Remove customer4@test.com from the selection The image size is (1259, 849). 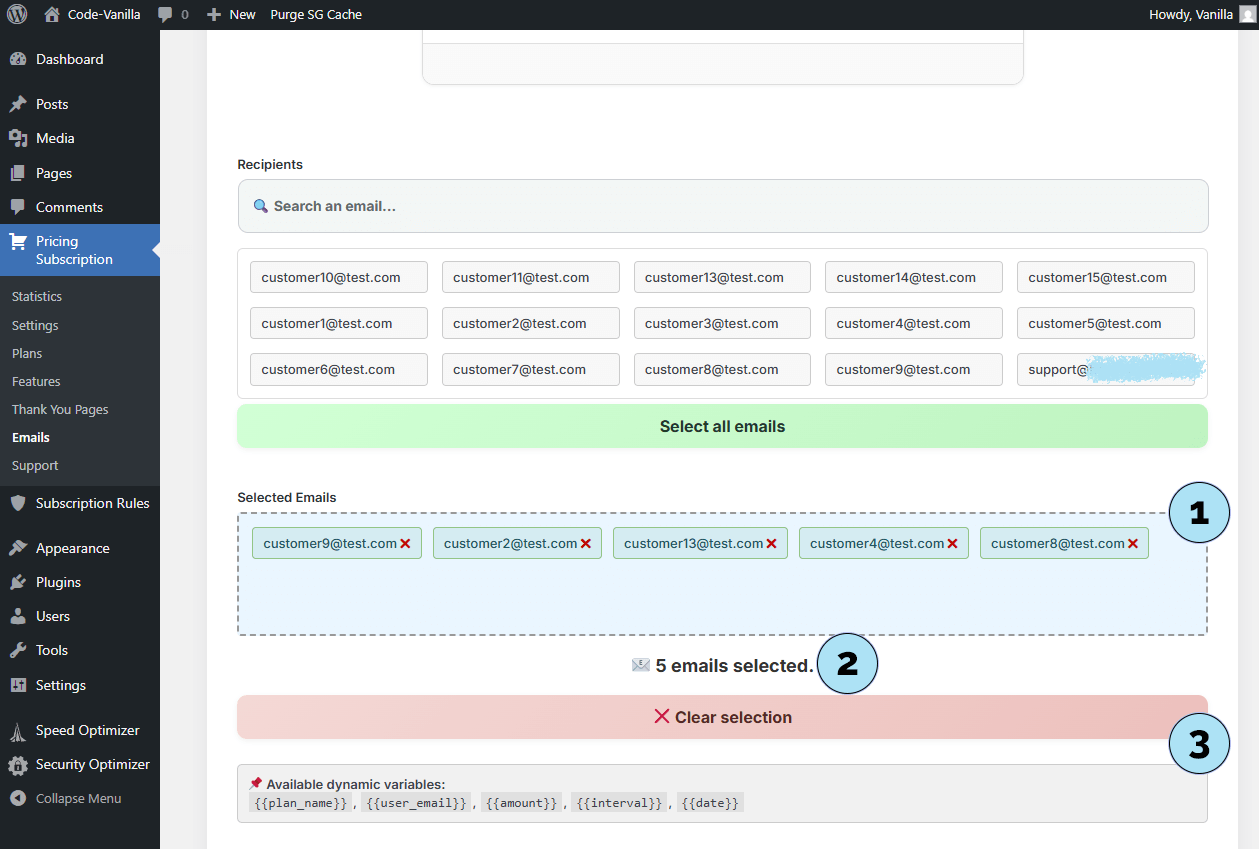(952, 544)
